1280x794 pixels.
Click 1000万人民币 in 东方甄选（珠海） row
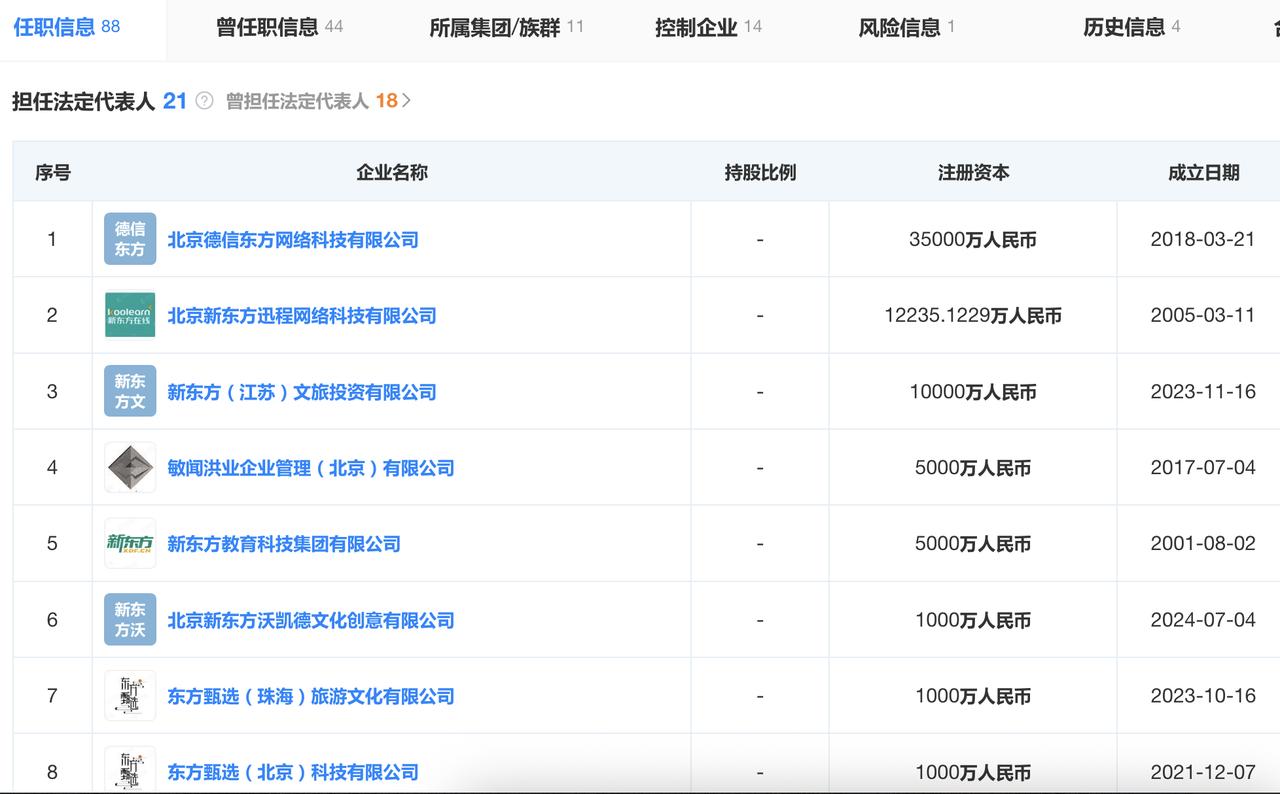tap(973, 696)
